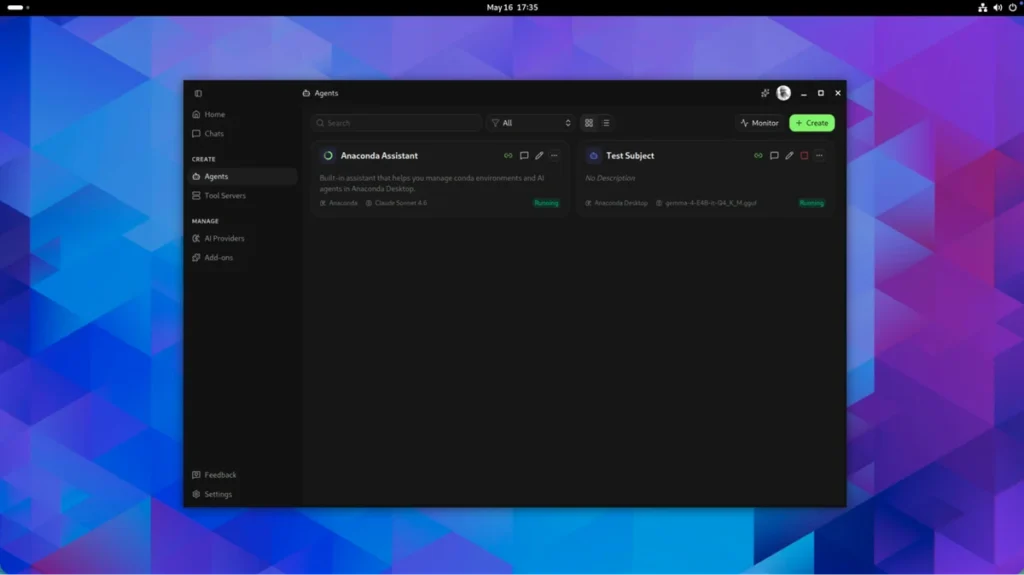Collapse the sidebar panel toggle icon
Screen dimensions: 1024x575
pos(198,93)
